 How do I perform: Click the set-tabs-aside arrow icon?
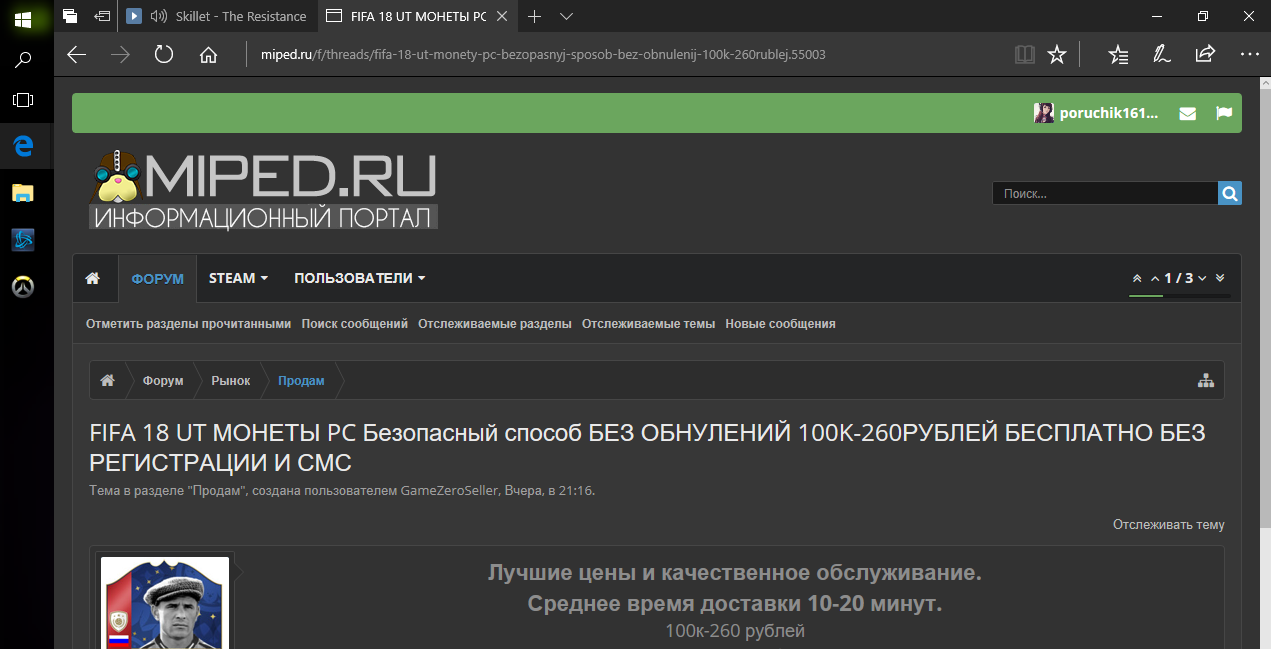point(102,16)
